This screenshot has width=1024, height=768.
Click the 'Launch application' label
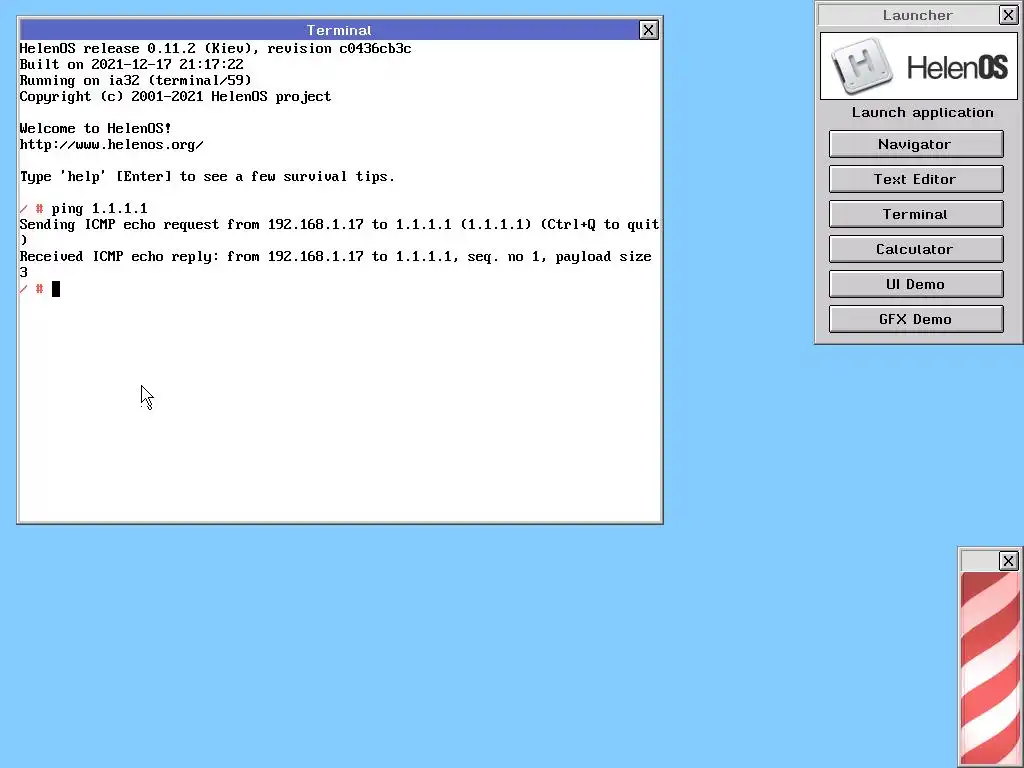[922, 112]
